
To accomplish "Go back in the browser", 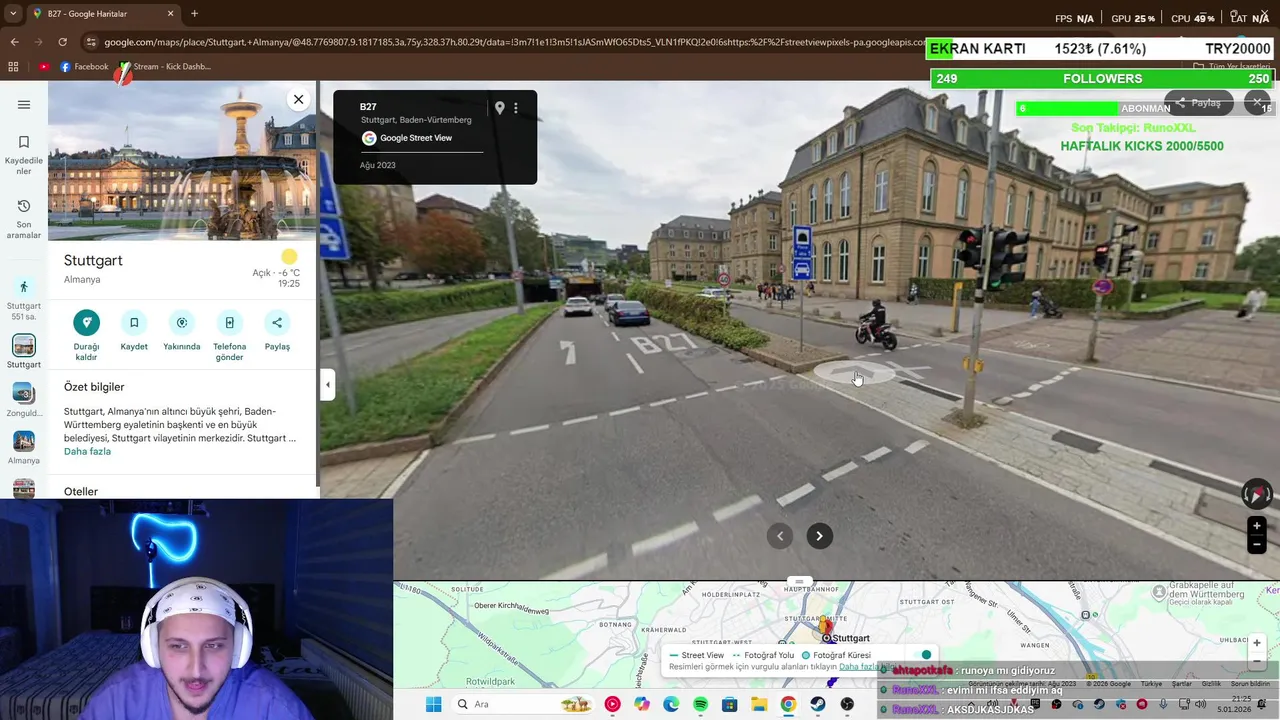I will (x=14, y=42).
